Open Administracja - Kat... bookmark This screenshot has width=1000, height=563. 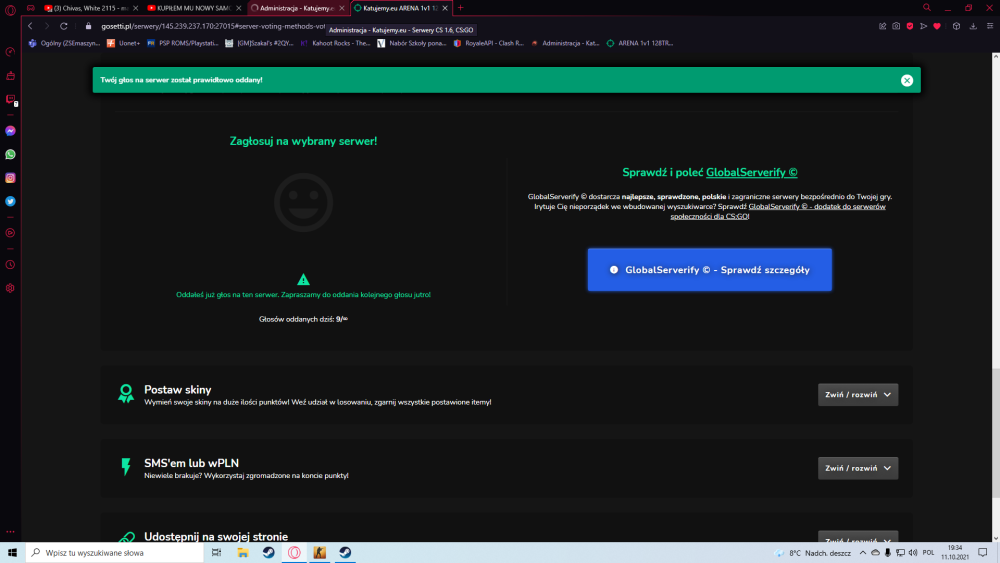pos(565,43)
